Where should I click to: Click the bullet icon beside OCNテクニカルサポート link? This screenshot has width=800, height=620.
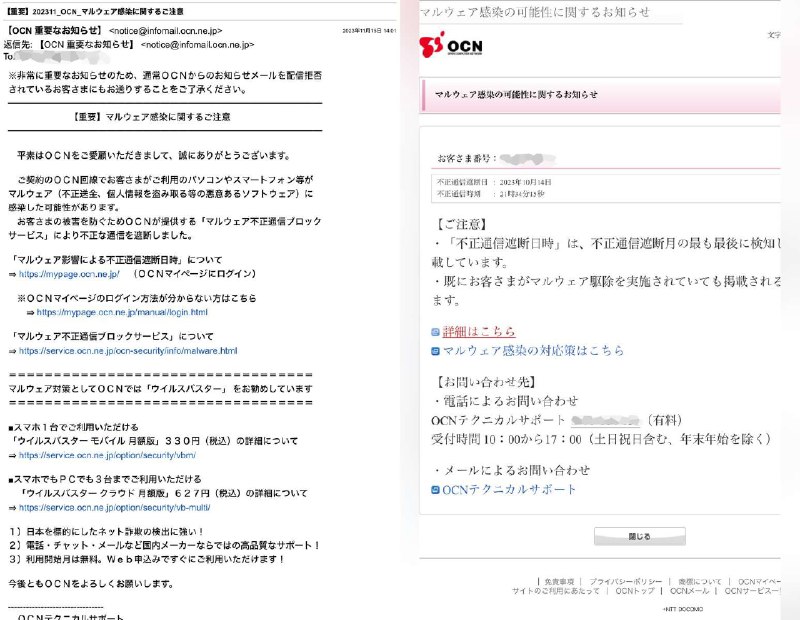click(x=435, y=490)
